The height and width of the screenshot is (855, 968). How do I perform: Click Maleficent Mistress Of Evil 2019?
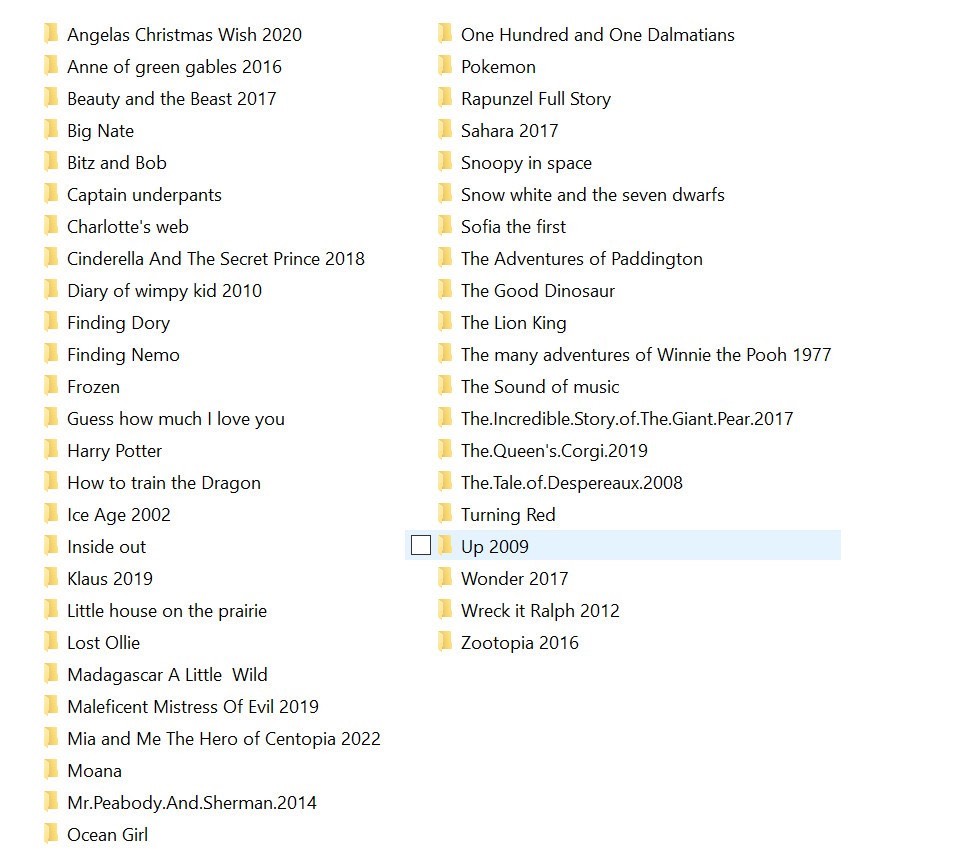[x=193, y=707]
